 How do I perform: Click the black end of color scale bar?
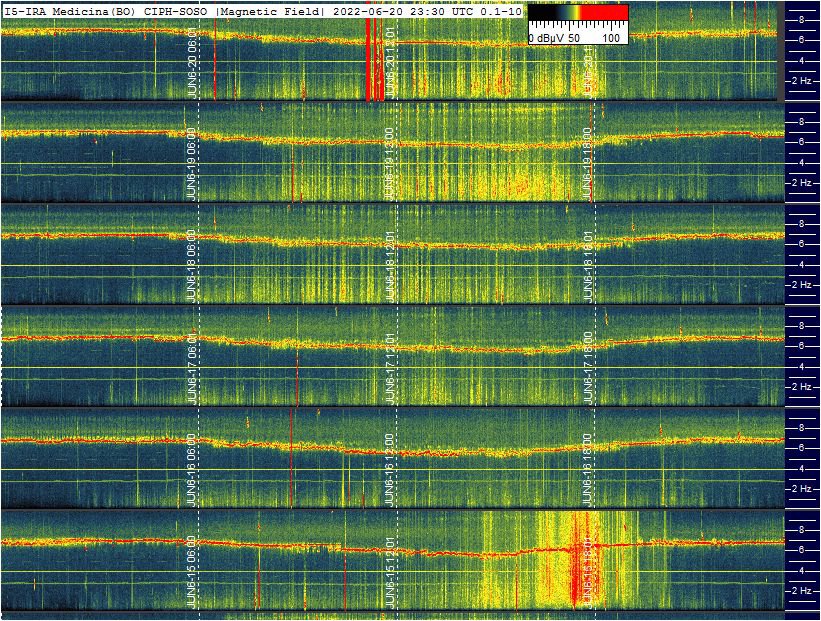[535, 12]
